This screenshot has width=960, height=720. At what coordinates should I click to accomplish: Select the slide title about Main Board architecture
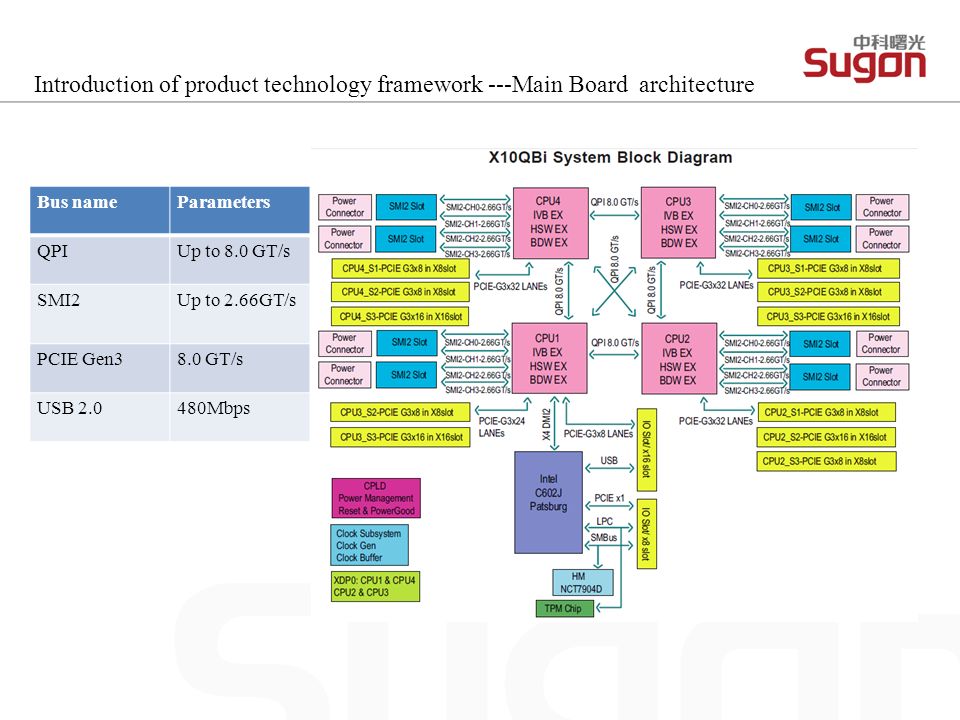394,84
